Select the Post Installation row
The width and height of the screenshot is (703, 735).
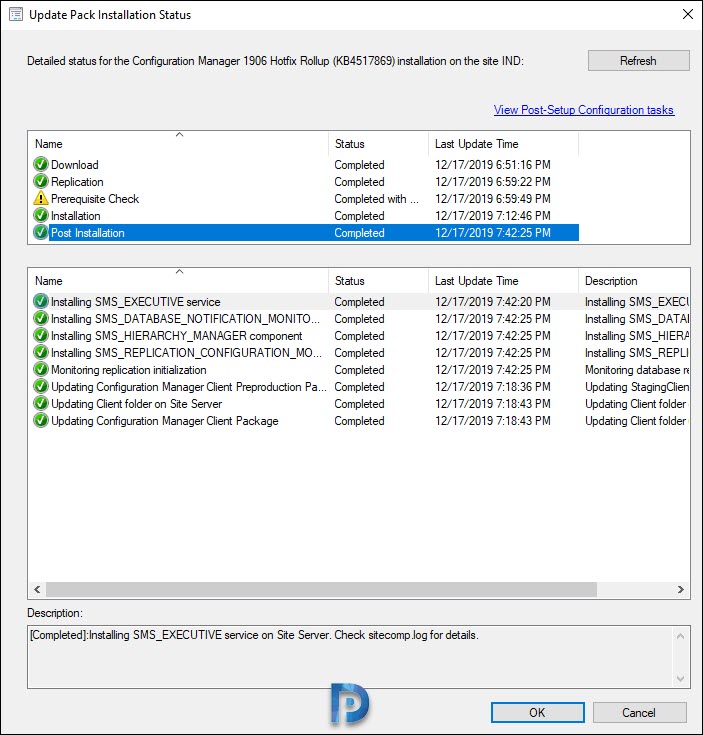coord(306,232)
